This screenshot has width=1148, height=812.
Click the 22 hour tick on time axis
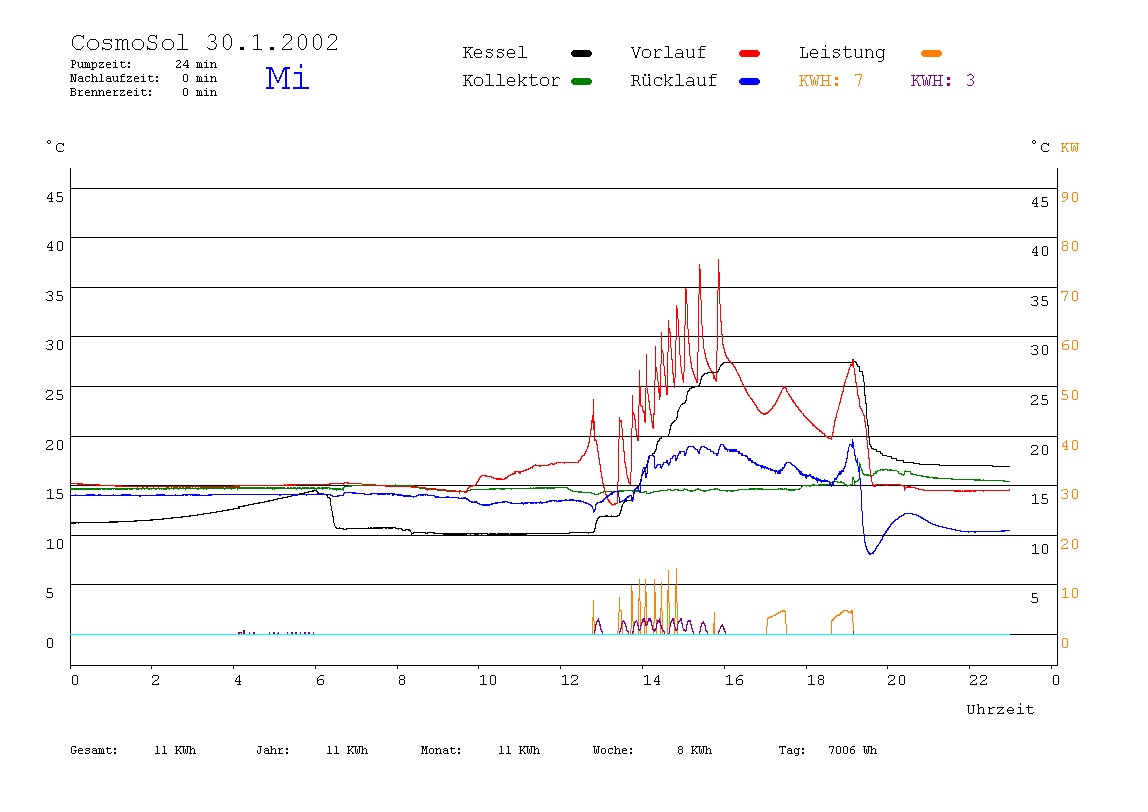[978, 680]
